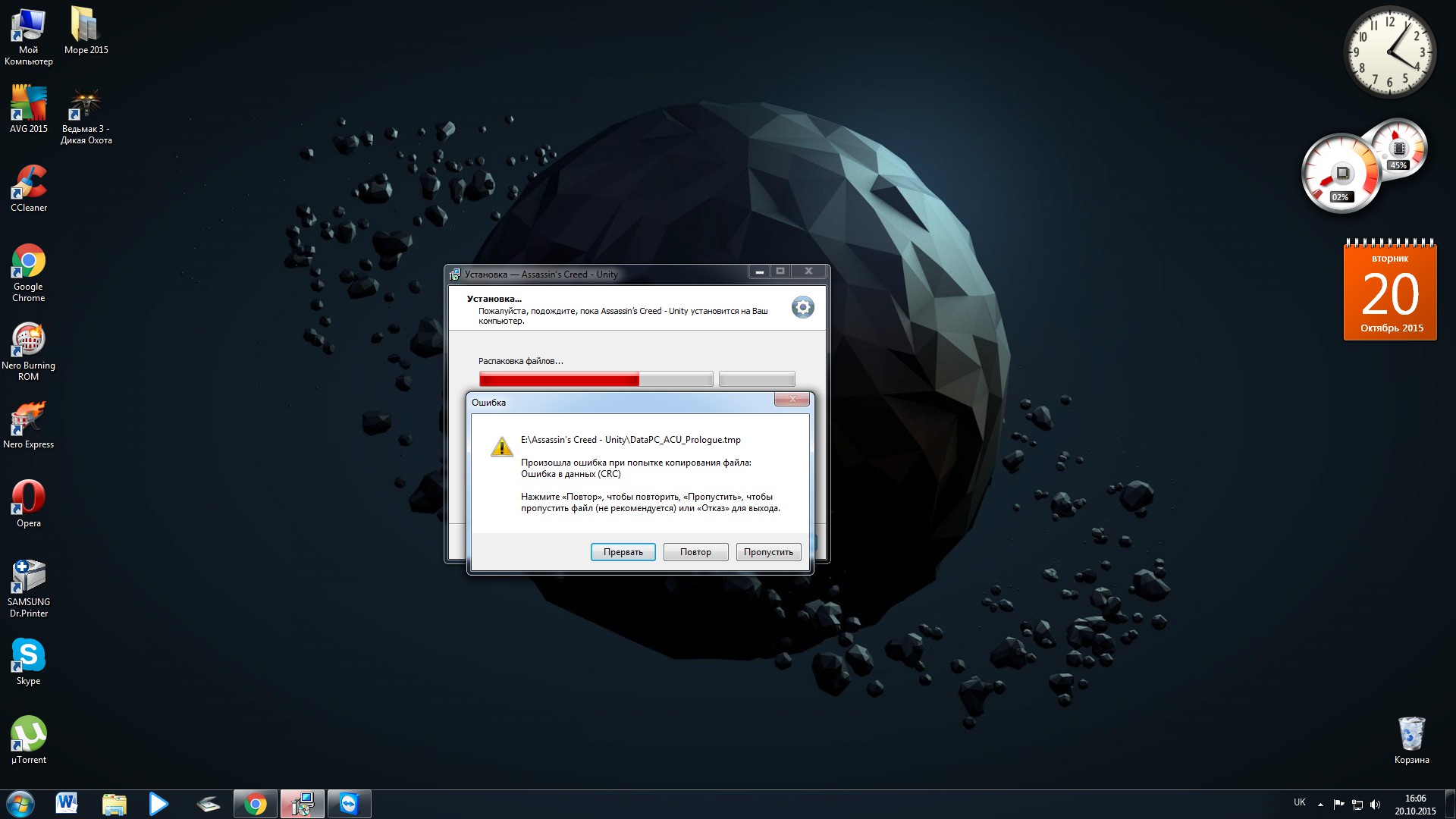Click the secondary grey progress bar
The image size is (1456, 819).
coord(757,379)
